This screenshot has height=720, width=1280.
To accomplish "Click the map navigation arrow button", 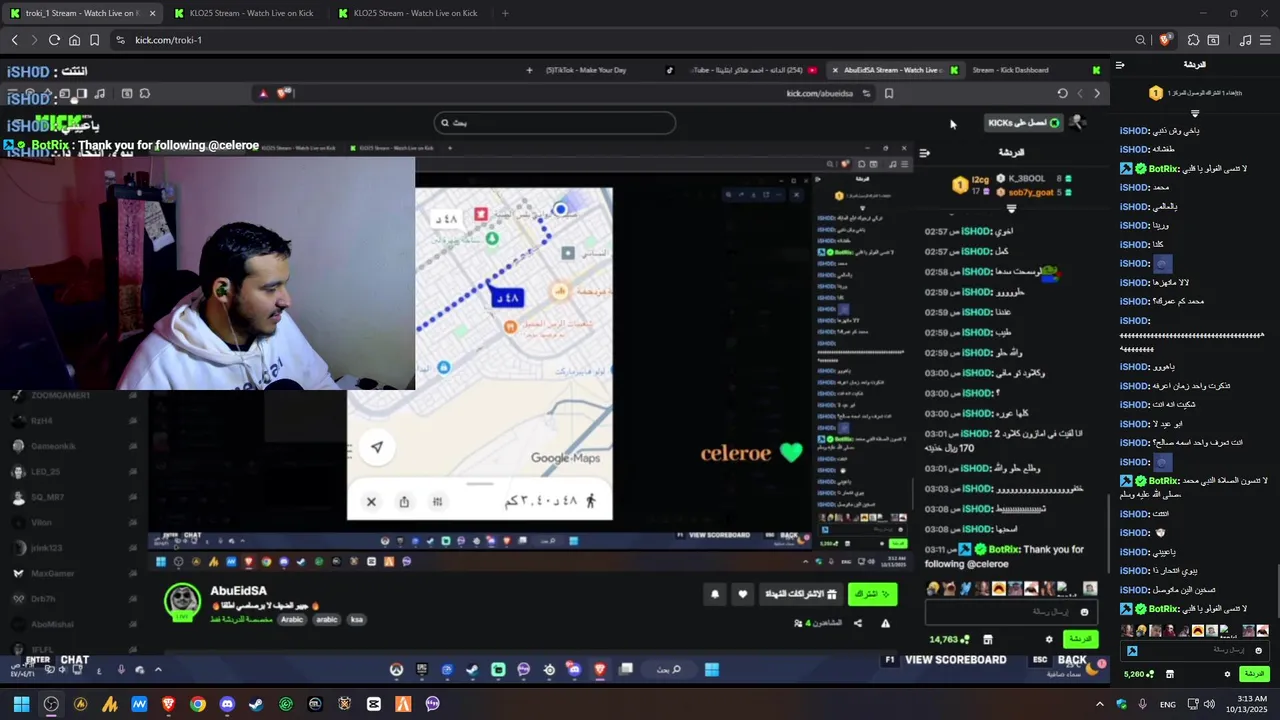I will pos(377,447).
